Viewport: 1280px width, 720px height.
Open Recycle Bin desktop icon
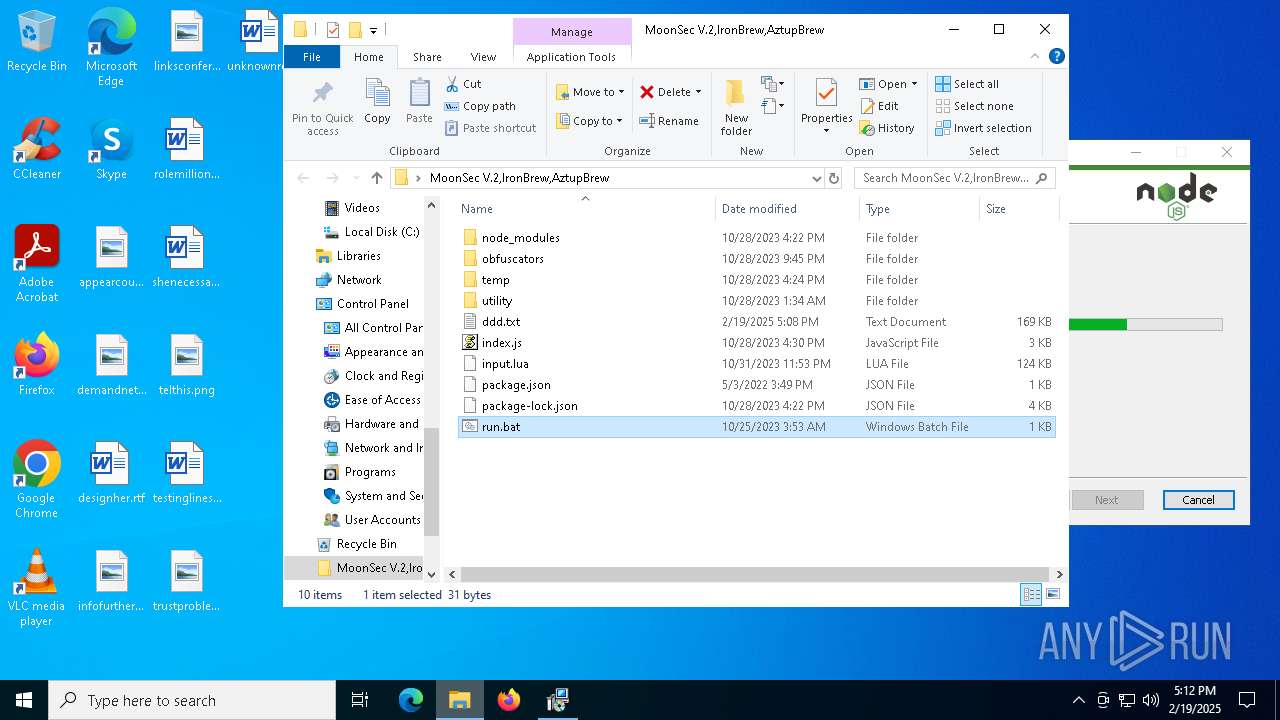click(x=37, y=42)
